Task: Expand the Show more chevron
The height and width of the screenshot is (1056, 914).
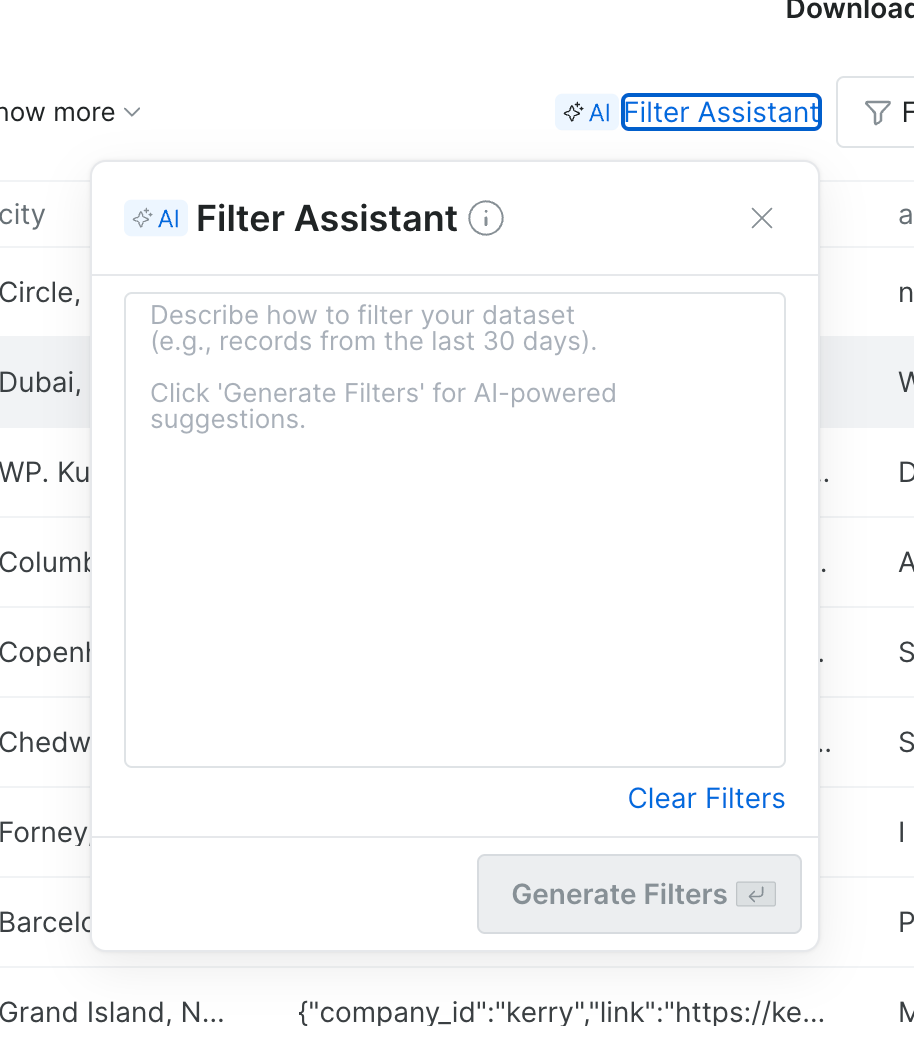Action: click(x=131, y=112)
